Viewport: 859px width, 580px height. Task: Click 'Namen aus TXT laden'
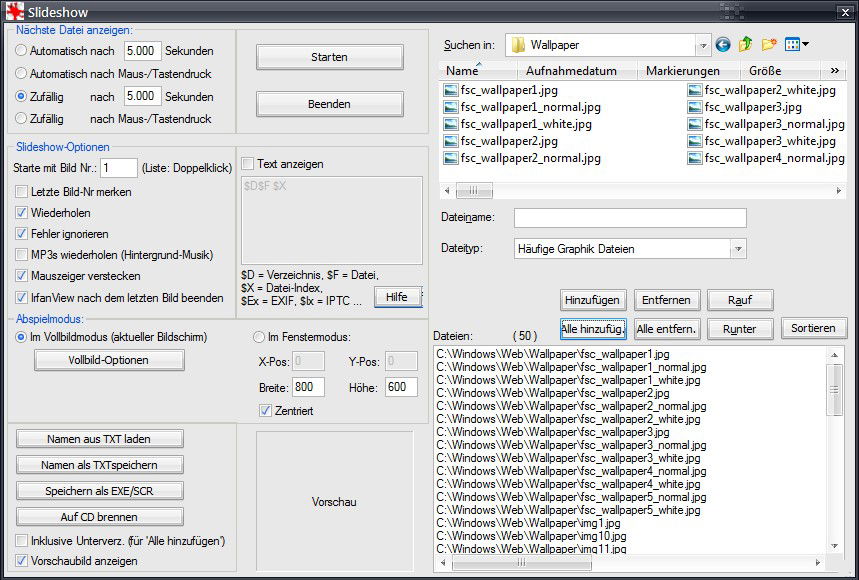point(99,439)
